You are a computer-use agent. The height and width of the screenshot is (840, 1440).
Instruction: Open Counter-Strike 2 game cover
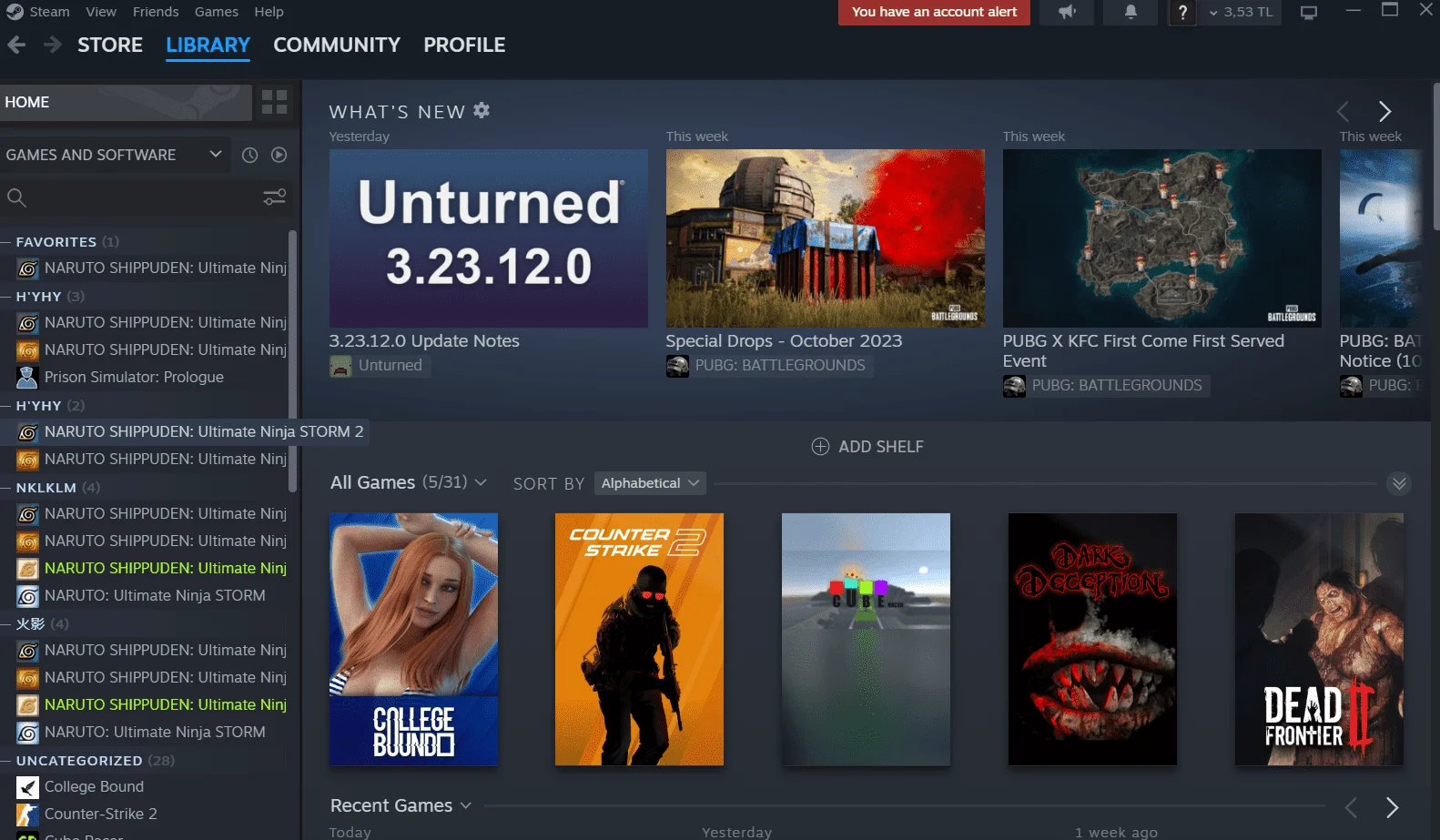pos(639,639)
